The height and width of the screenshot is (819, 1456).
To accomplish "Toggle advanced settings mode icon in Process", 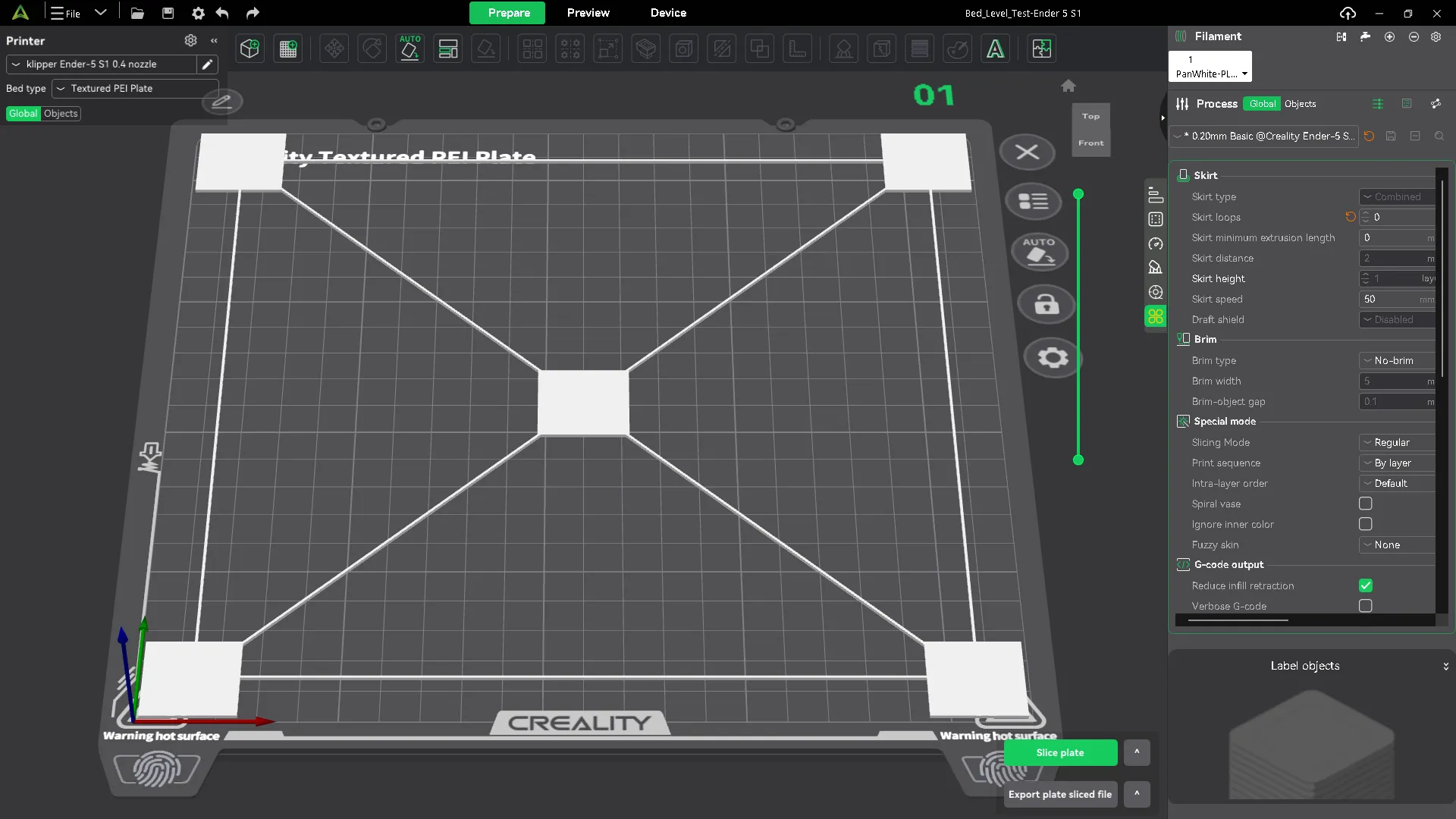I will pyautogui.click(x=1378, y=104).
